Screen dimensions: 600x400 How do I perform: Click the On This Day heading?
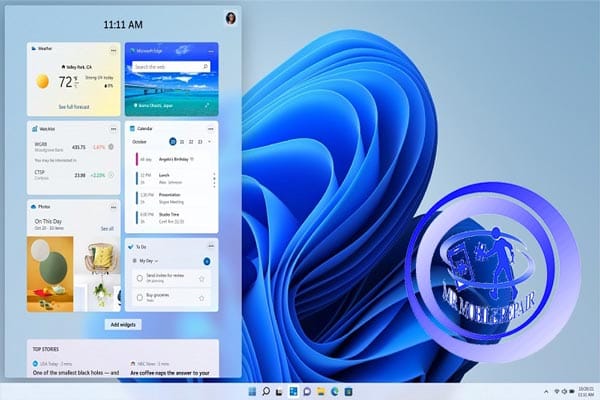(48, 221)
